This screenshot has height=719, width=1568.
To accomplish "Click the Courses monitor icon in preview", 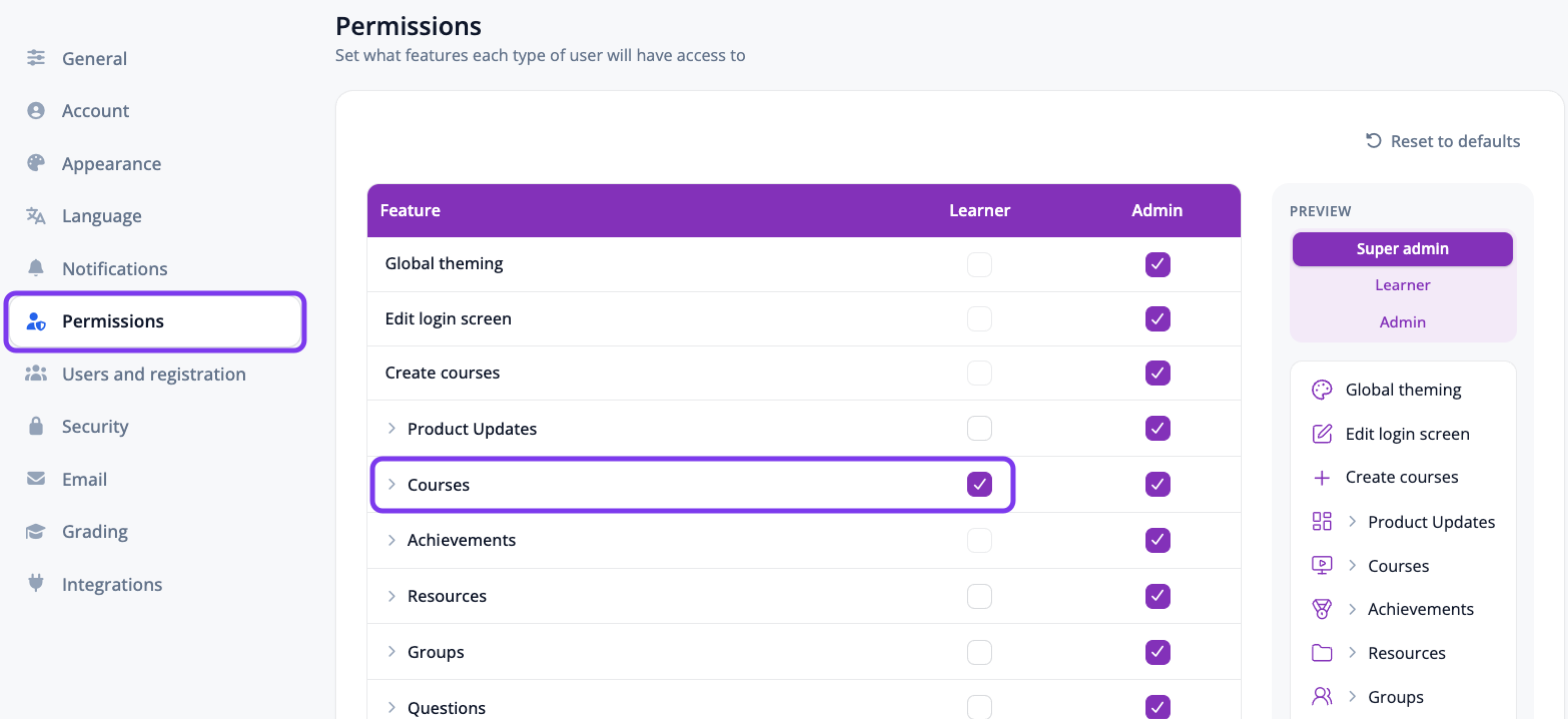I will (x=1322, y=565).
